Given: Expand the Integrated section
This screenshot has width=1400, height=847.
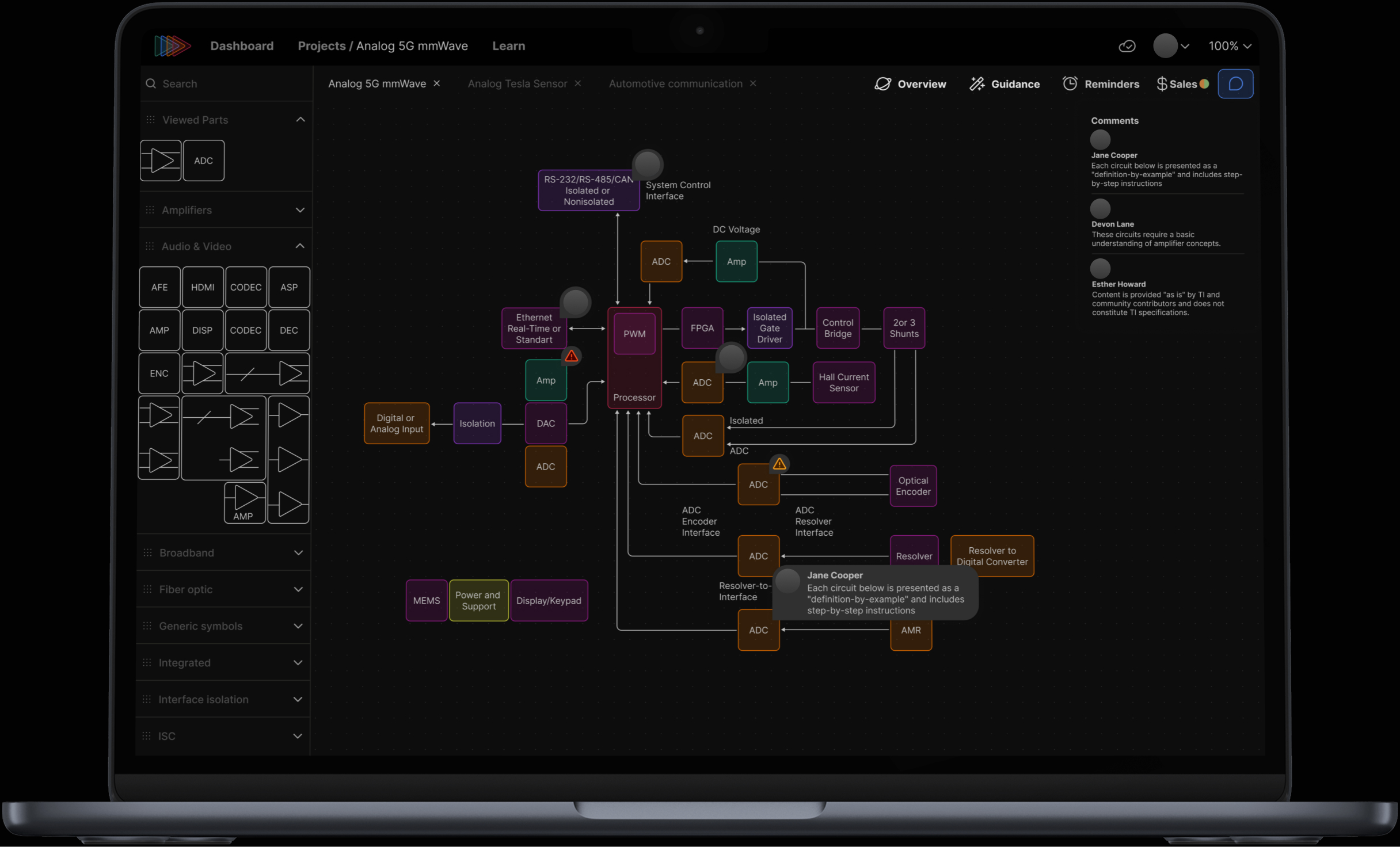Looking at the screenshot, I should (298, 663).
